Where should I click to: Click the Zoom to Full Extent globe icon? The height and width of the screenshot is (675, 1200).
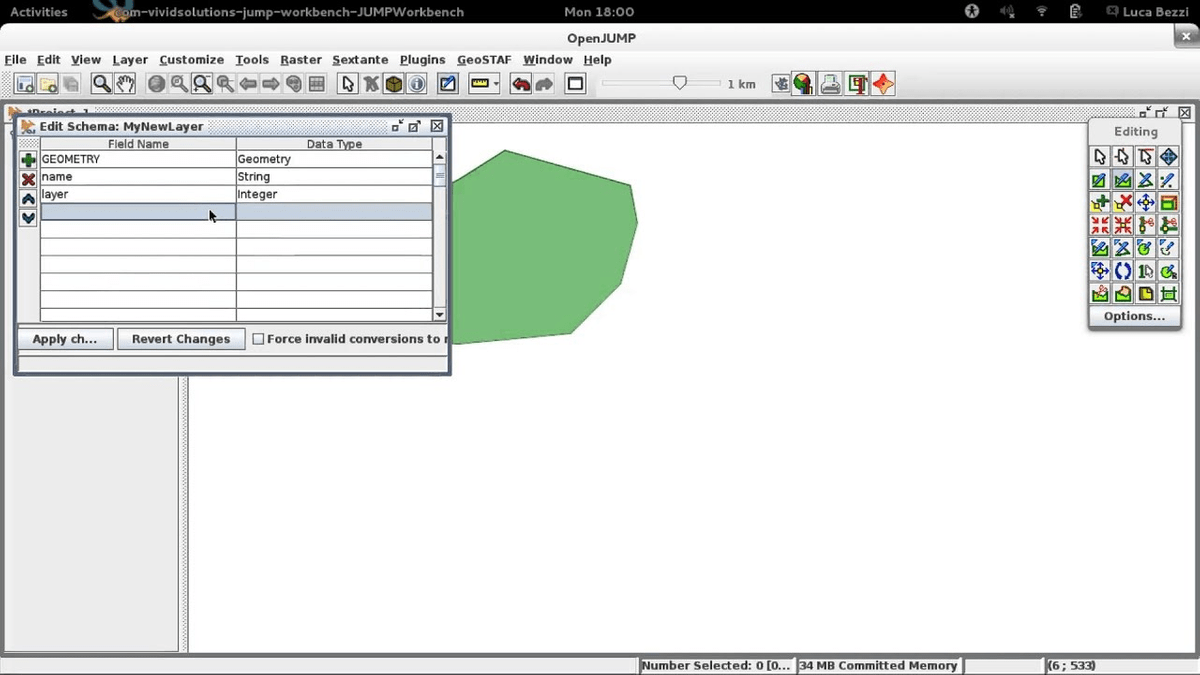(x=156, y=85)
